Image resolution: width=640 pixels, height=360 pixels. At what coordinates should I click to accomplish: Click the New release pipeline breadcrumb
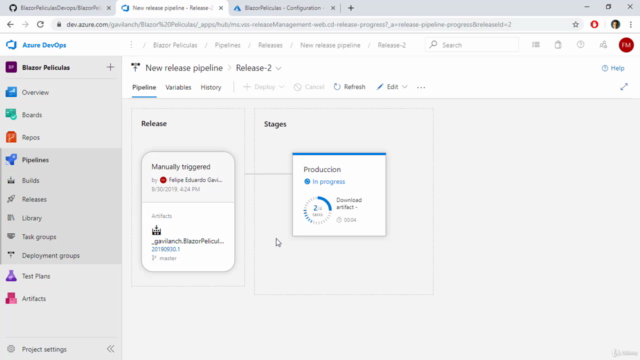coord(330,45)
